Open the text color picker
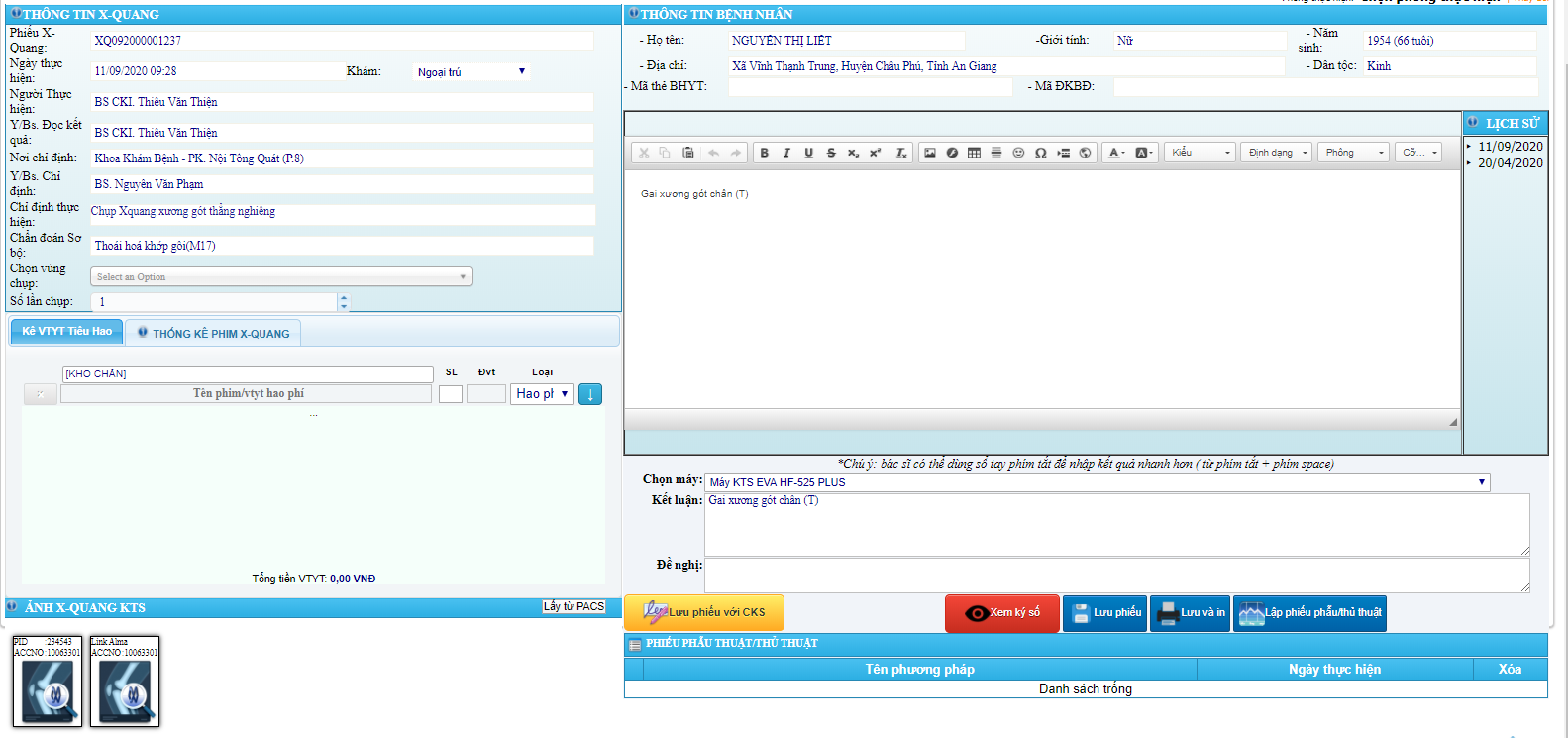Image resolution: width=1568 pixels, height=738 pixels. 1116,153
